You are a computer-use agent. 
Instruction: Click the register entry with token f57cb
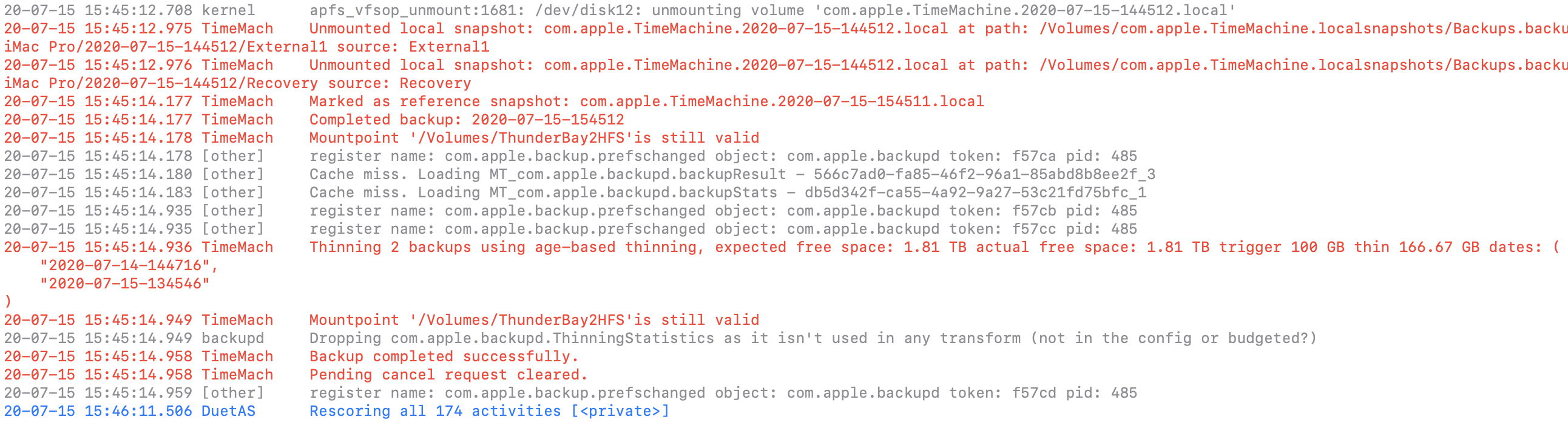[x=723, y=211]
